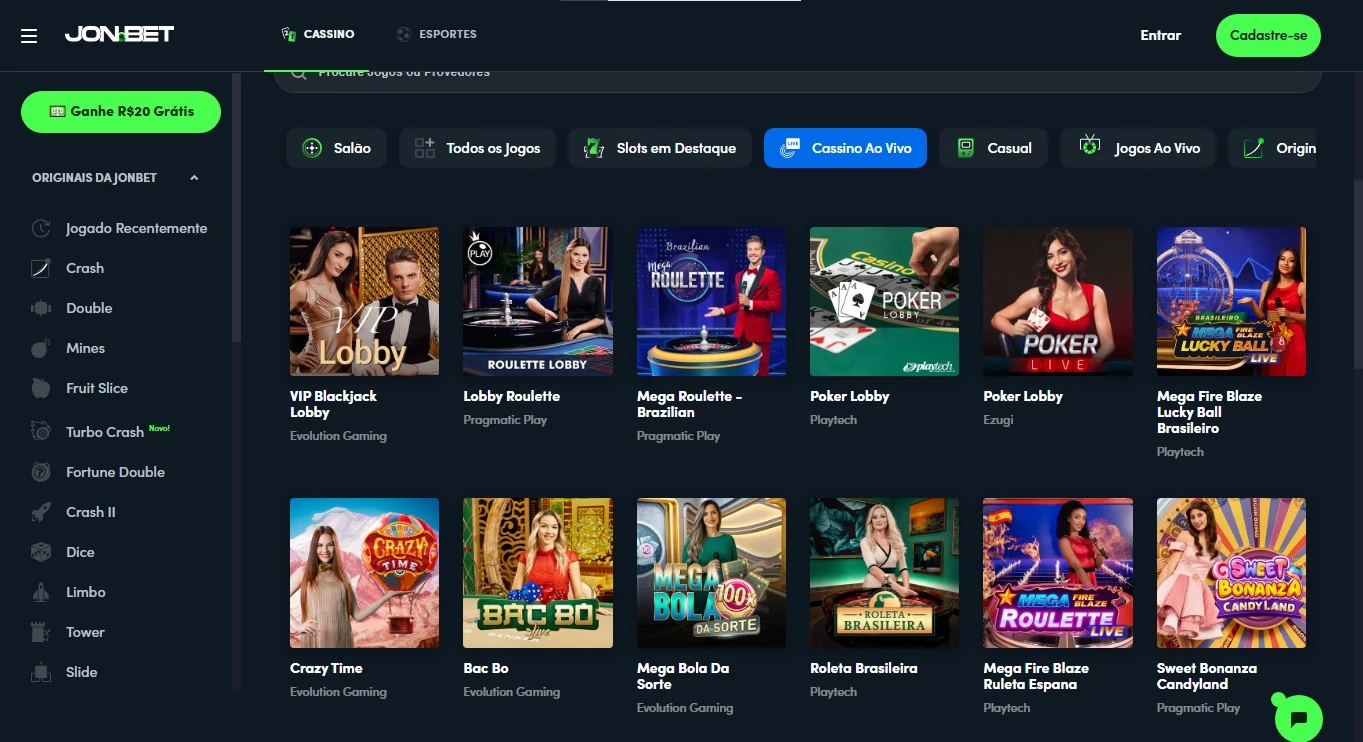Open the Mega Roulette Brazilian thumbnail
This screenshot has height=742, width=1363.
pyautogui.click(x=711, y=301)
